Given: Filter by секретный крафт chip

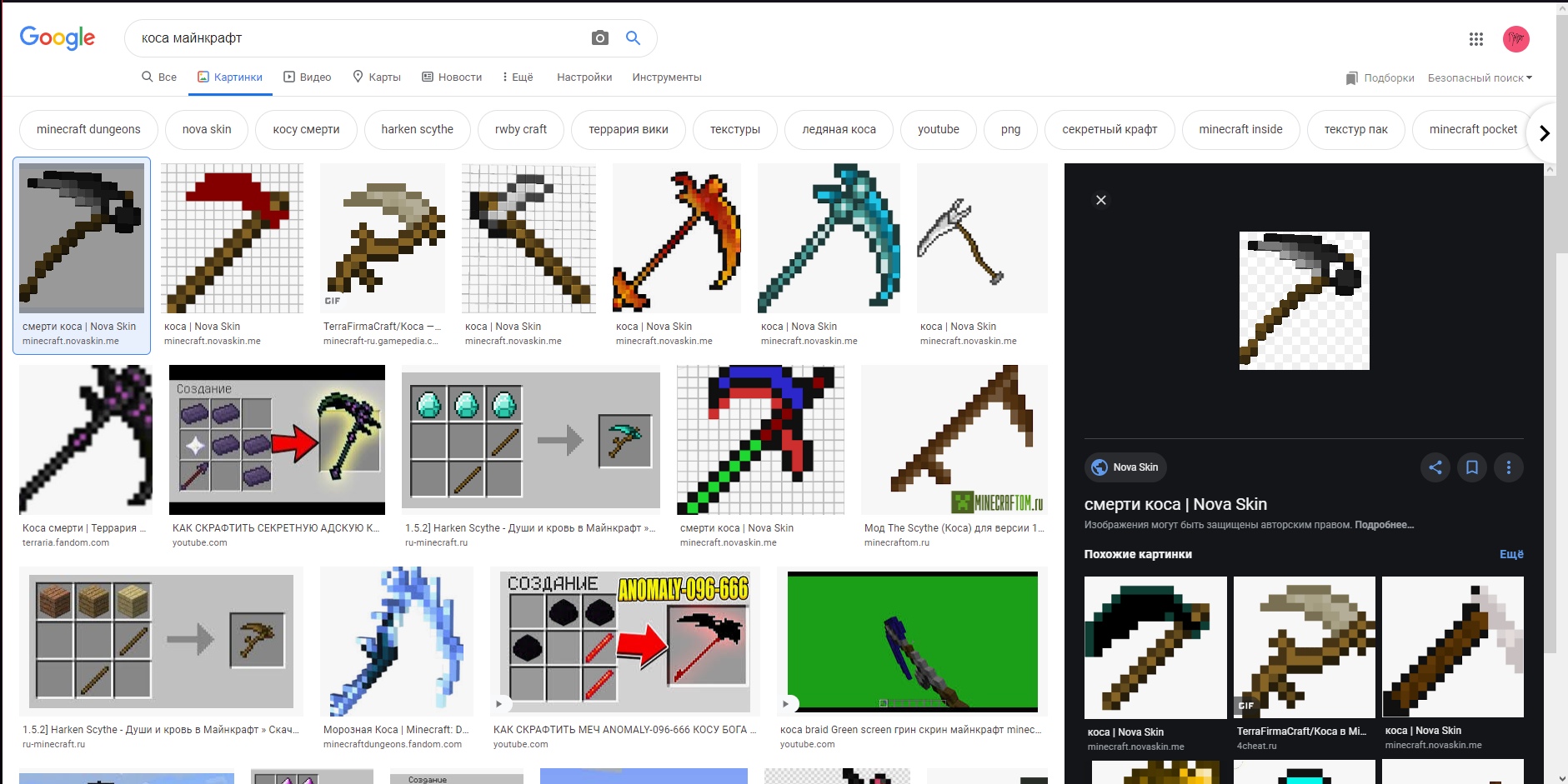Looking at the screenshot, I should pyautogui.click(x=1110, y=129).
